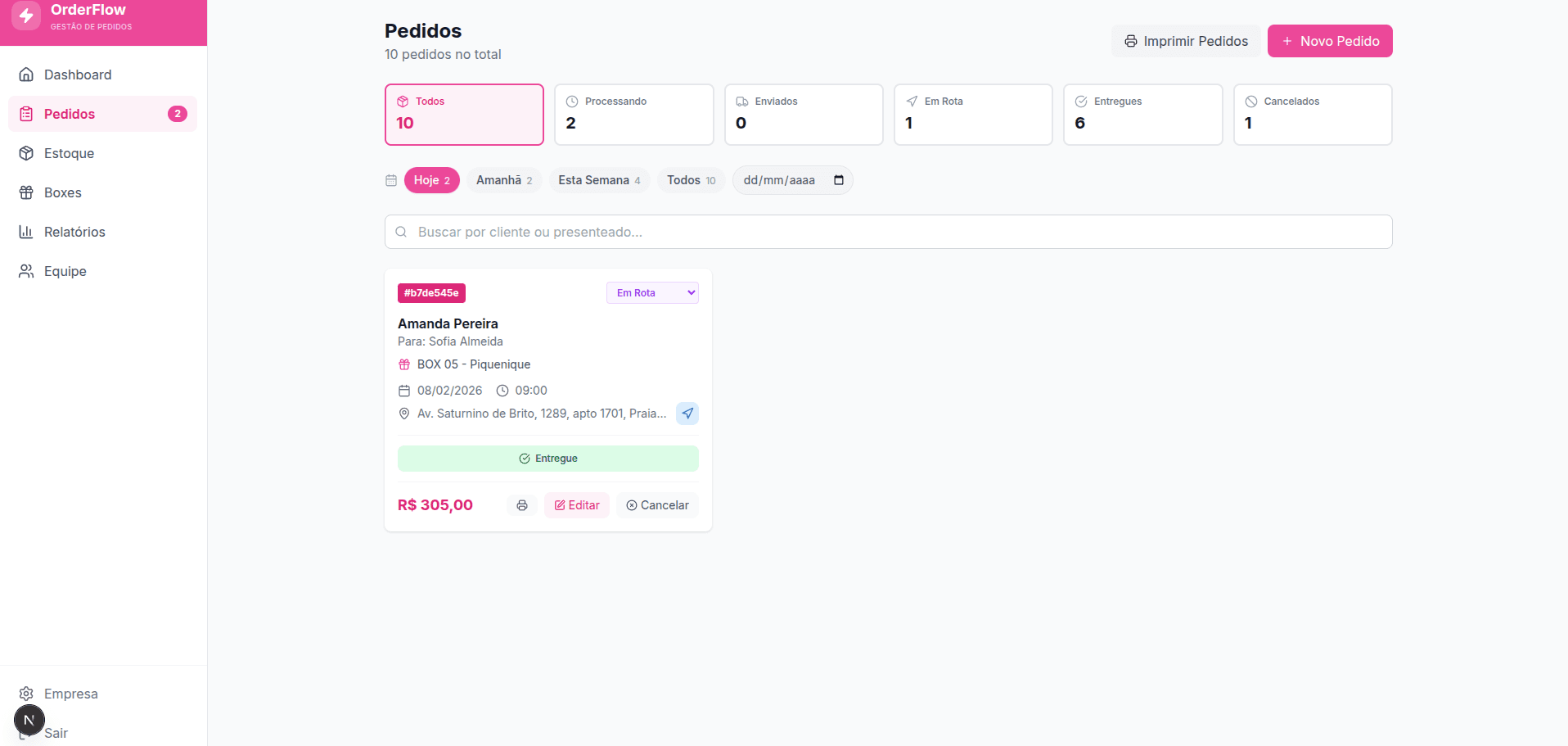Open Empresa settings gear
Screen dimensions: 1568x746
[x=70, y=694]
